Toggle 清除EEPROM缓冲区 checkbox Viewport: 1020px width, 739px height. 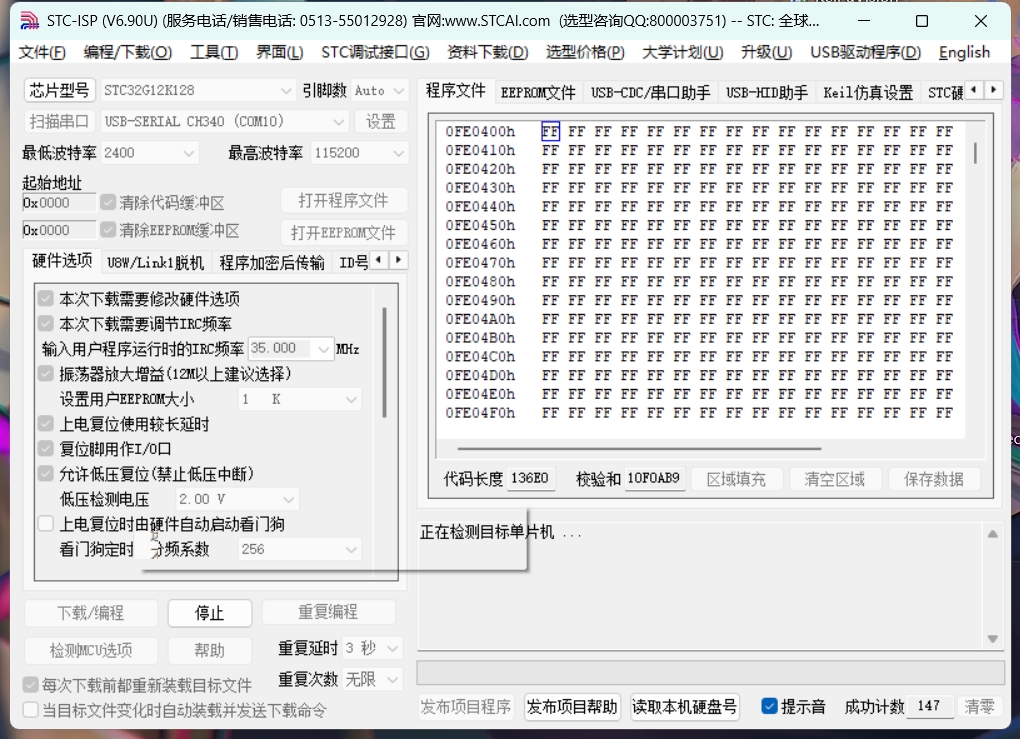pos(108,230)
